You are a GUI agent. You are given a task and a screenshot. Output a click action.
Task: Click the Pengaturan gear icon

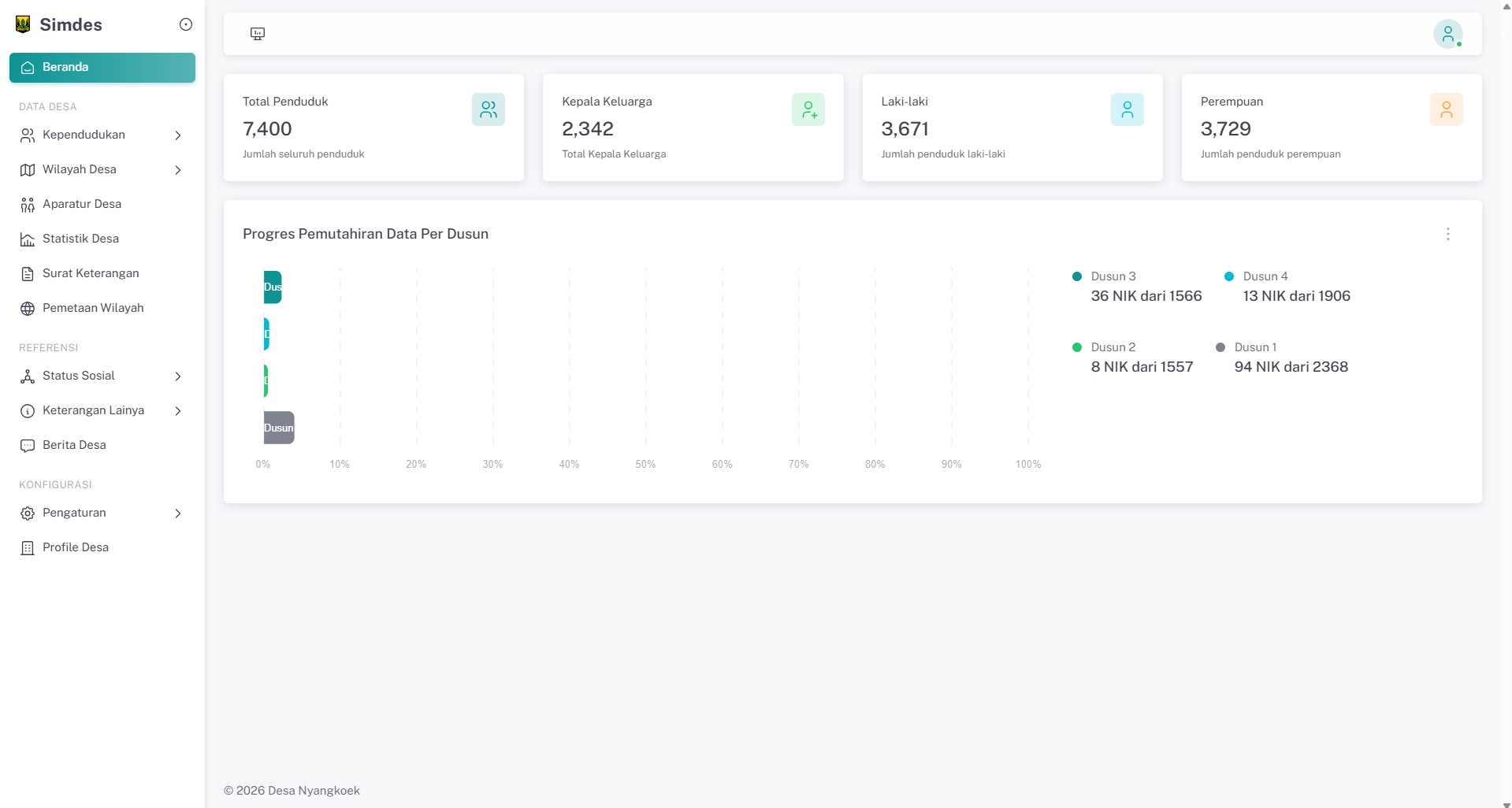point(28,513)
